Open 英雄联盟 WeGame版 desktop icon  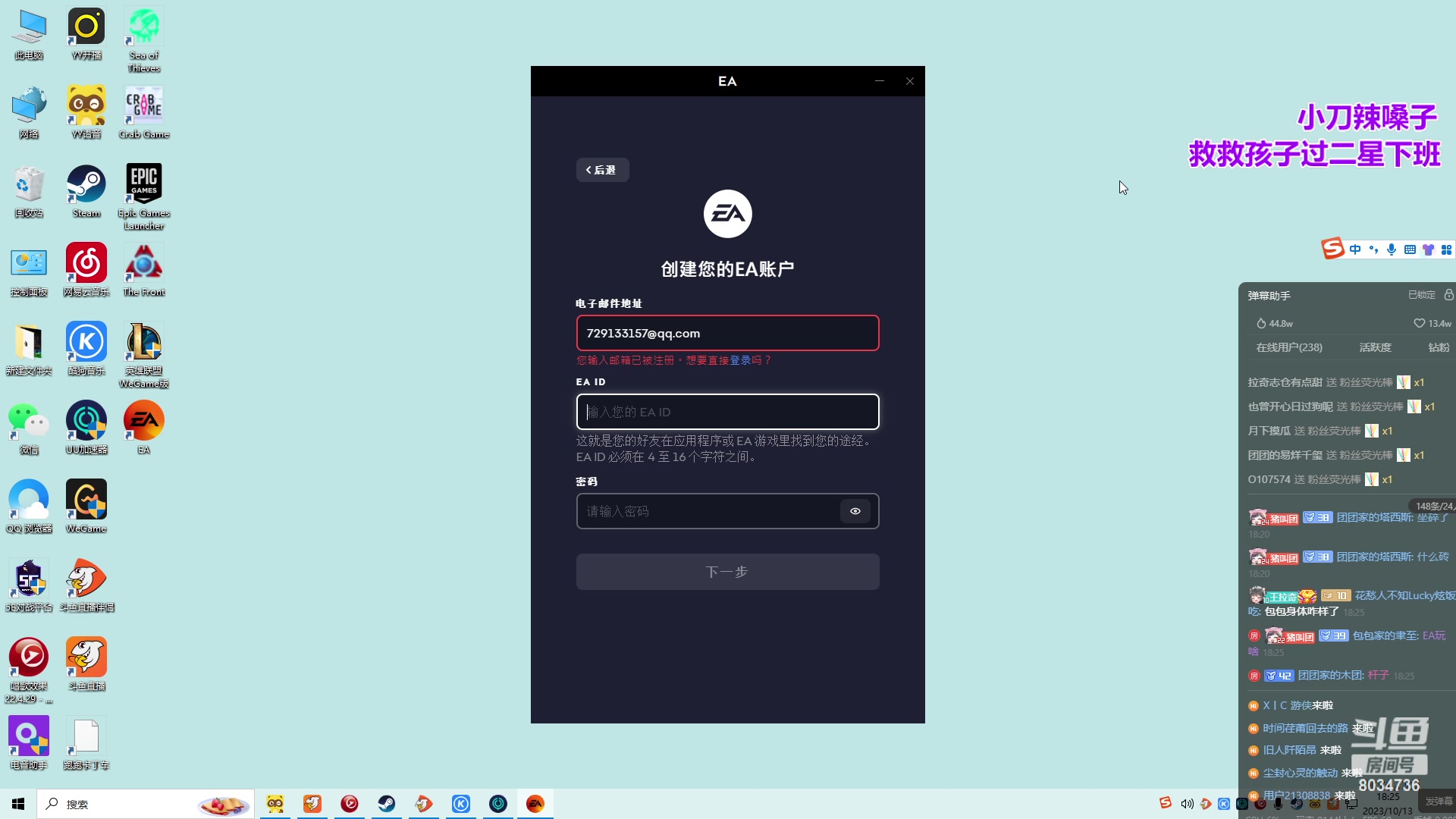144,356
